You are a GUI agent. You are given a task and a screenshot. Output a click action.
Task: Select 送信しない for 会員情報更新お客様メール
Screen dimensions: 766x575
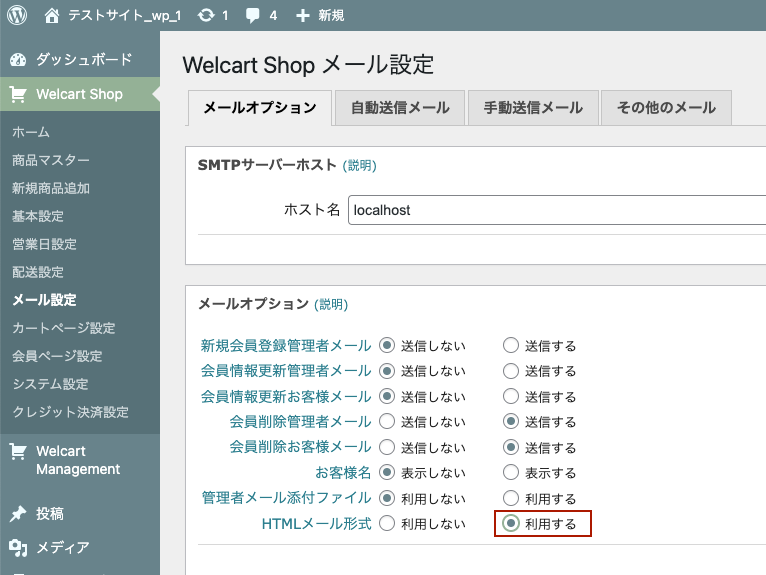pyautogui.click(x=387, y=396)
